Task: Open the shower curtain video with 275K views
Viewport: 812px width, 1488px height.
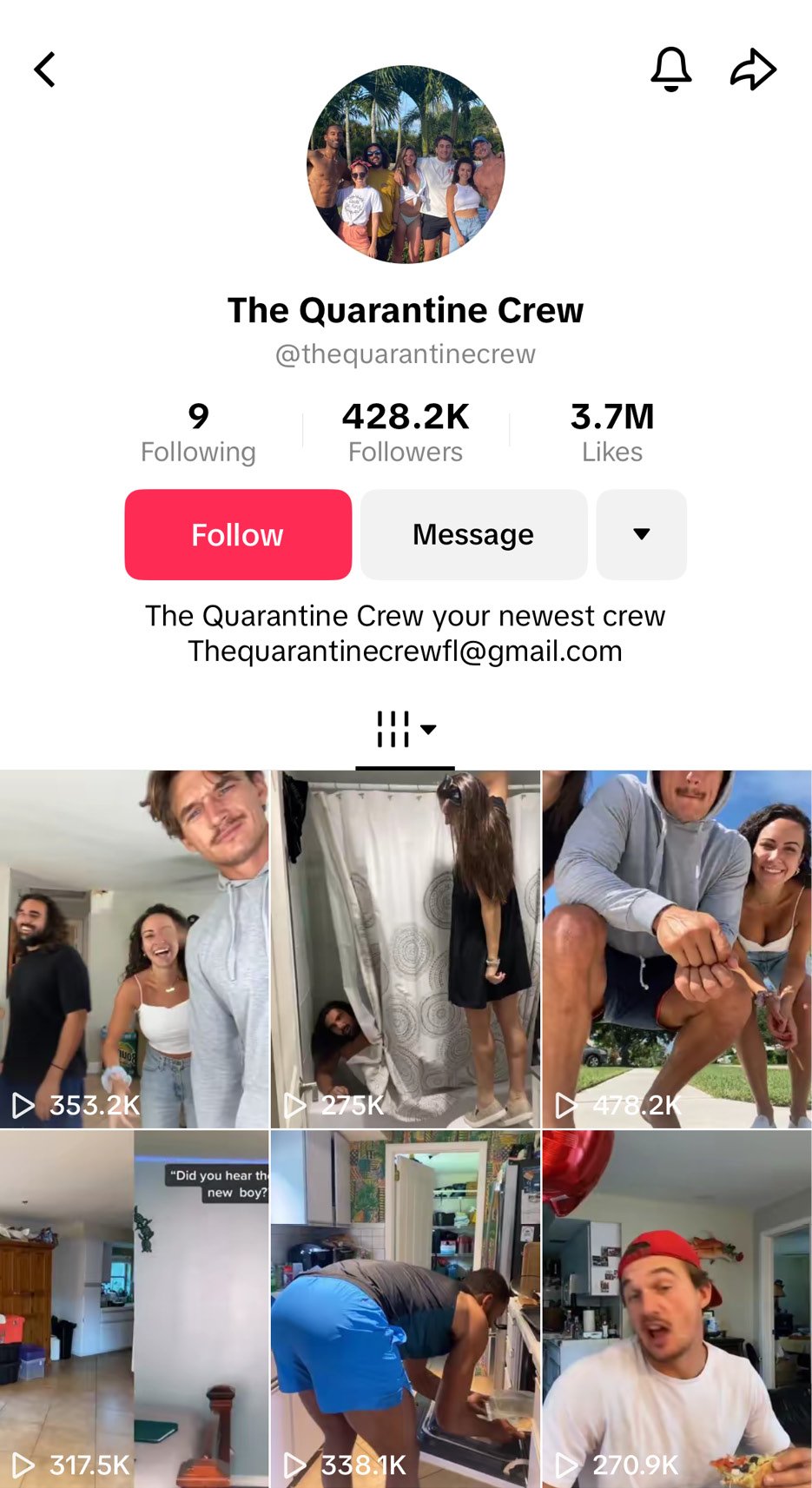Action: tap(406, 949)
